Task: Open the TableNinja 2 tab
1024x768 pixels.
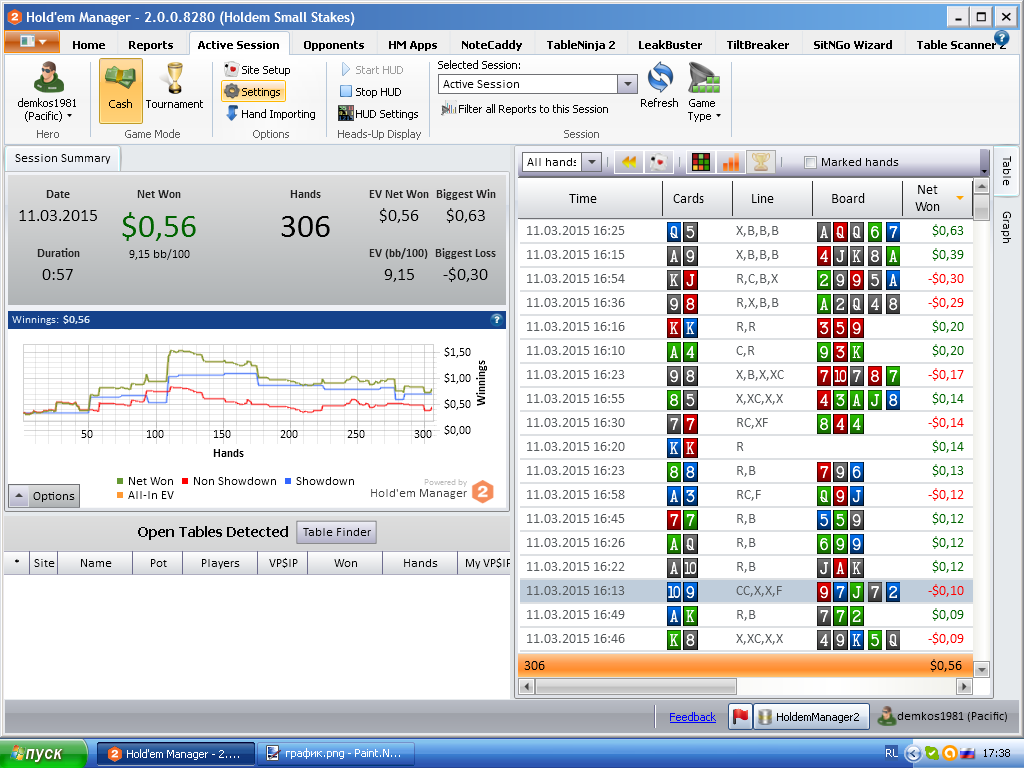Action: 581,45
